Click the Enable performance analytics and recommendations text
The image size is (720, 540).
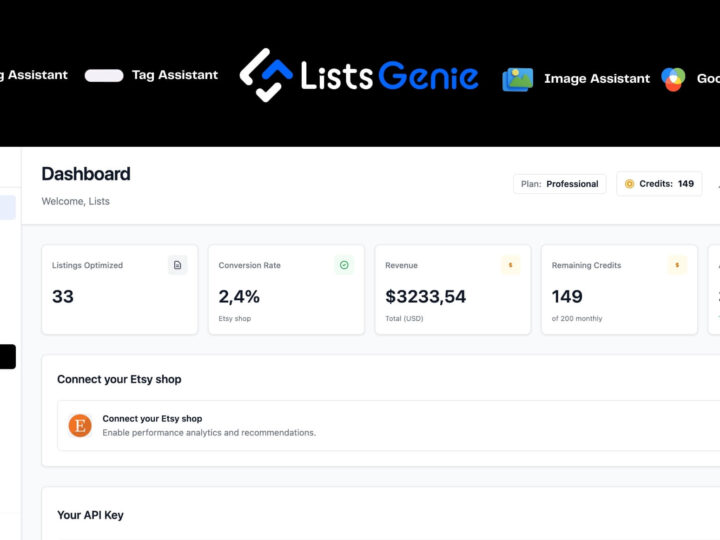(x=209, y=433)
